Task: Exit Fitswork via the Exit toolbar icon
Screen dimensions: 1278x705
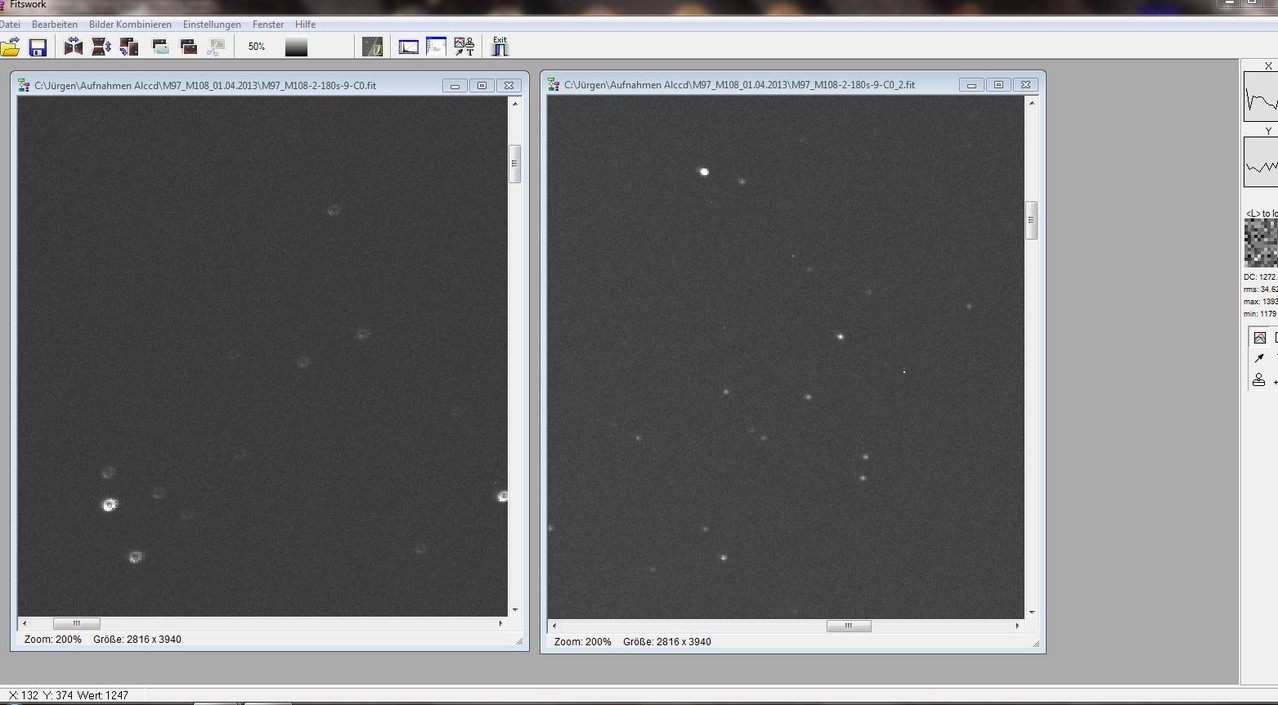Action: click(498, 44)
